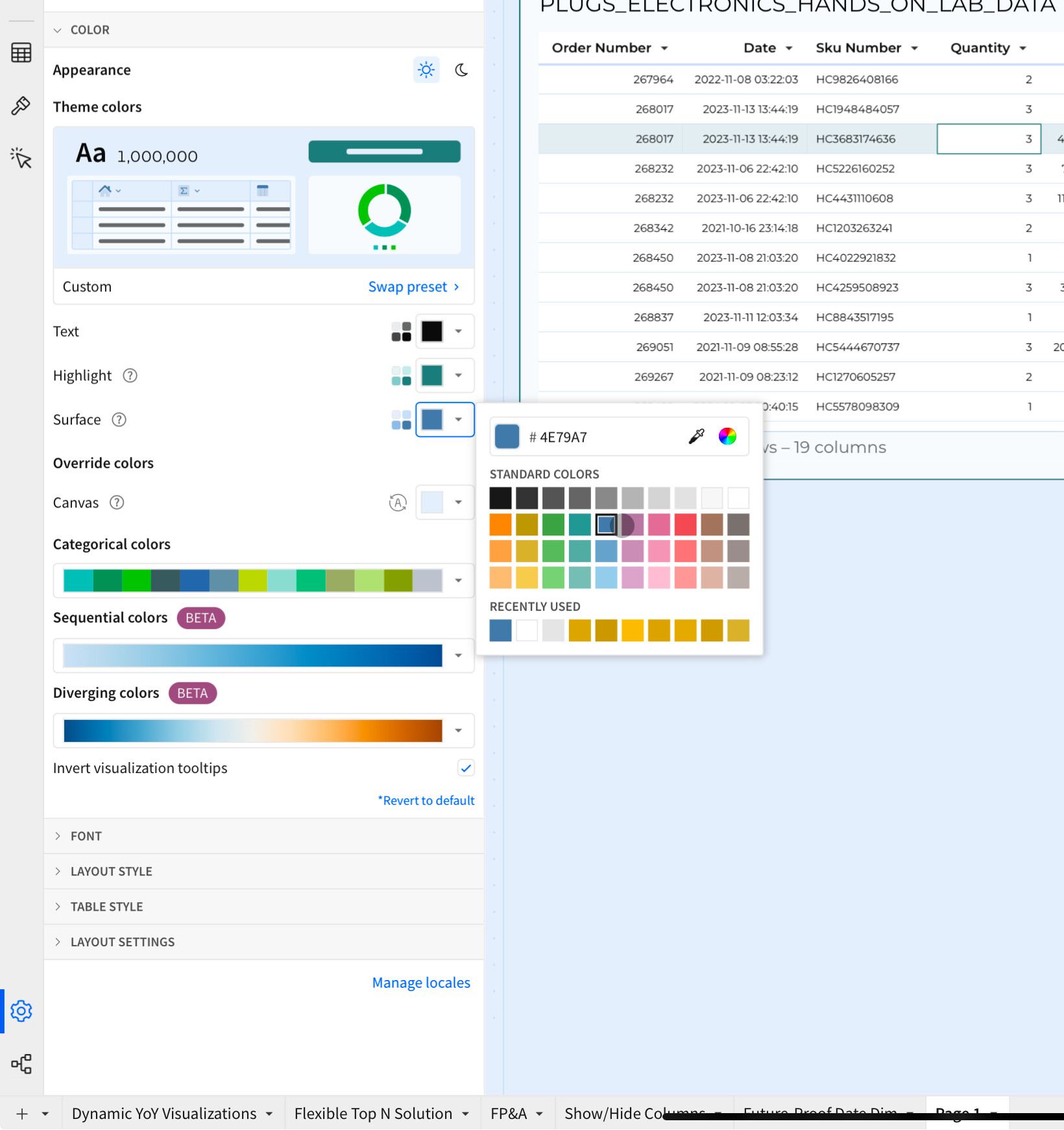The height and width of the screenshot is (1130, 1064).
Task: Open the data element panel in left sidebar
Action: 21,53
